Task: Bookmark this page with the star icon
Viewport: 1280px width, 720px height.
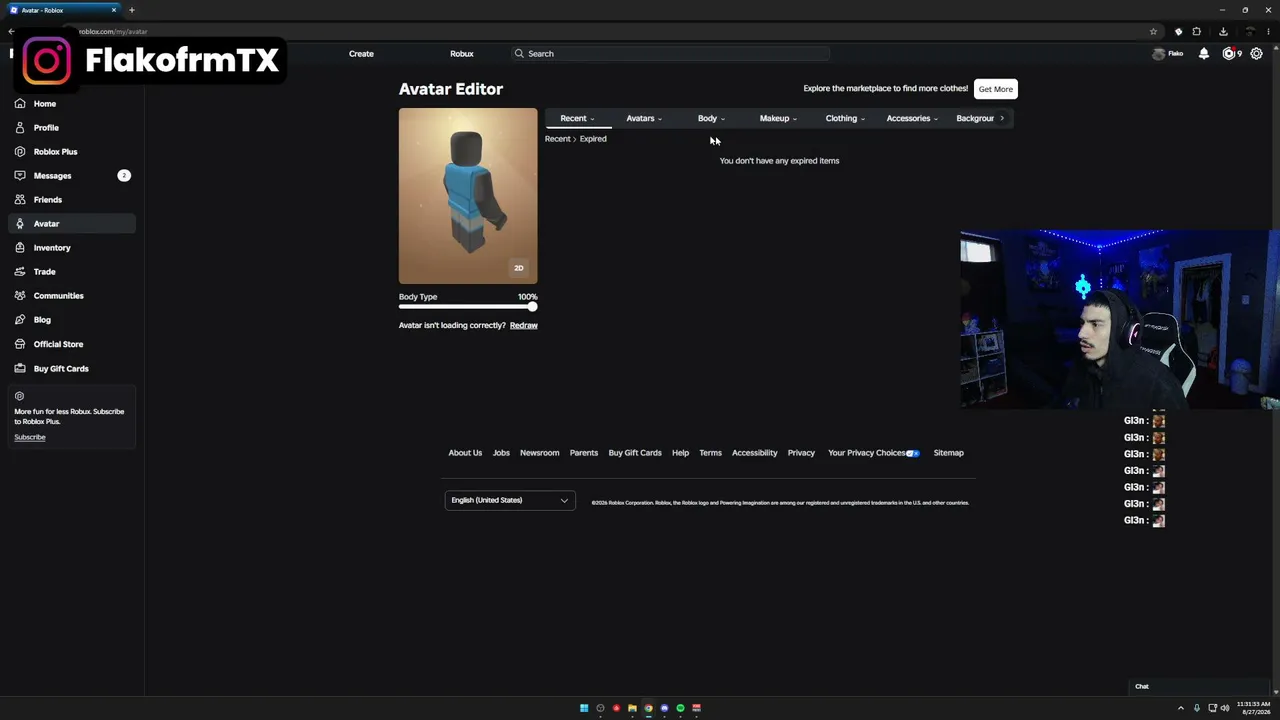Action: tap(1153, 31)
